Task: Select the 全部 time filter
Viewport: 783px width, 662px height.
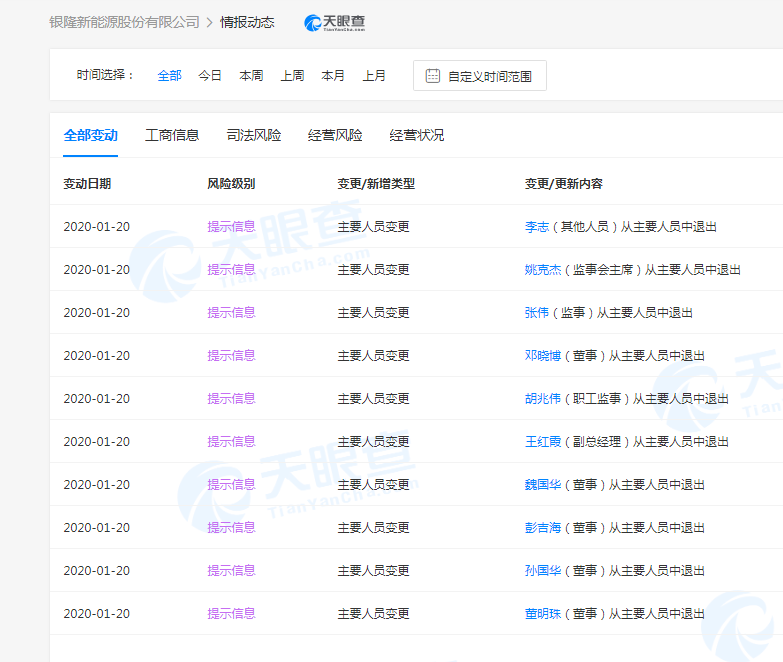Action: pos(169,76)
